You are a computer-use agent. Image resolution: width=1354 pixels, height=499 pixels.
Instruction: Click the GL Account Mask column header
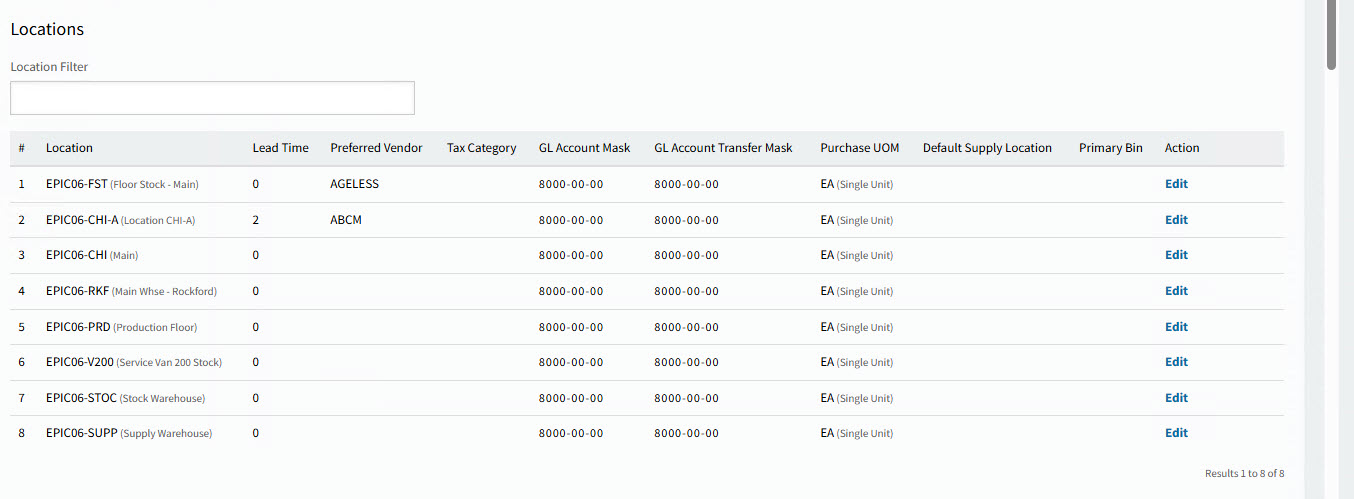pos(584,148)
